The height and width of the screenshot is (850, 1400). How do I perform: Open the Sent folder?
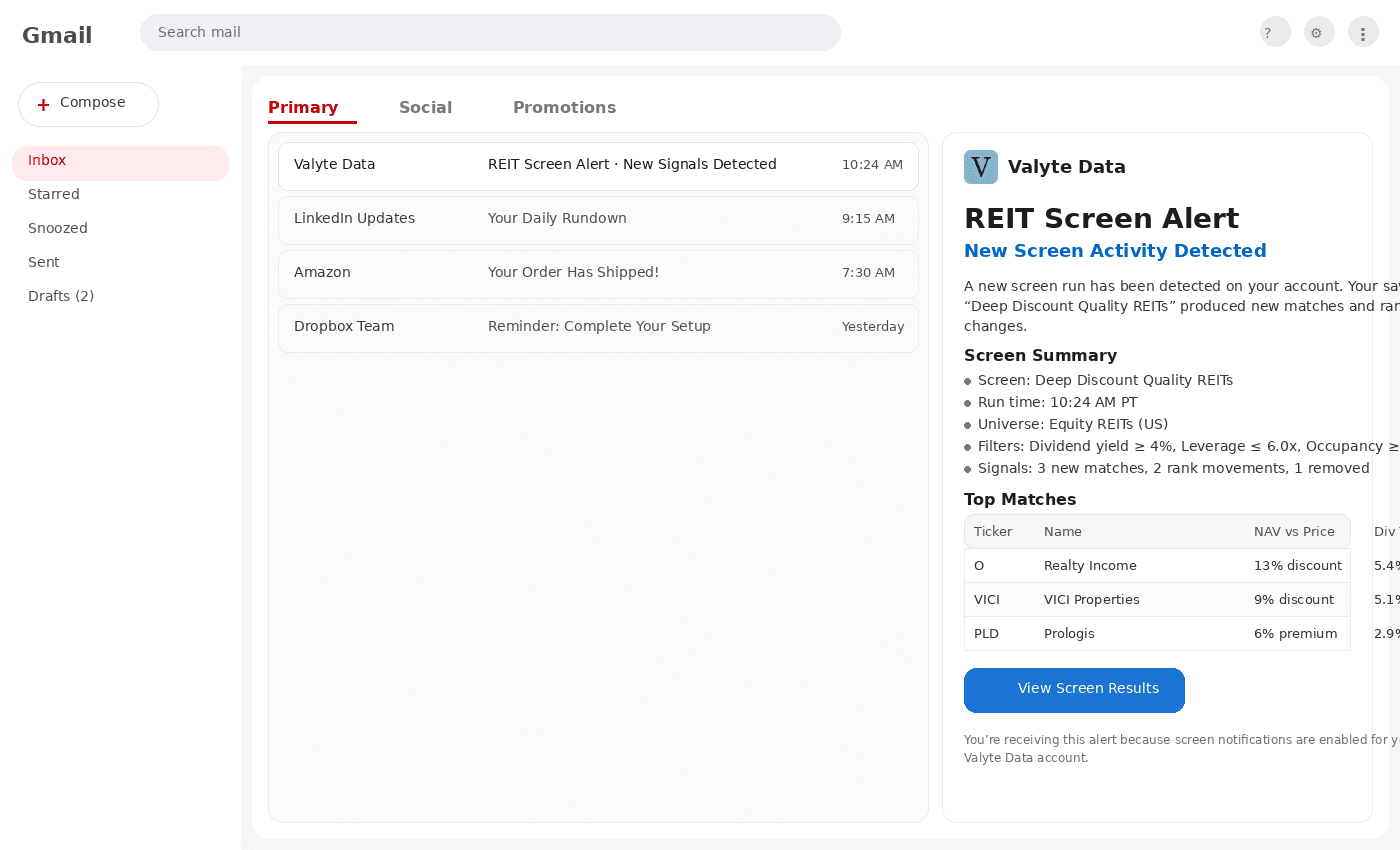click(x=44, y=262)
